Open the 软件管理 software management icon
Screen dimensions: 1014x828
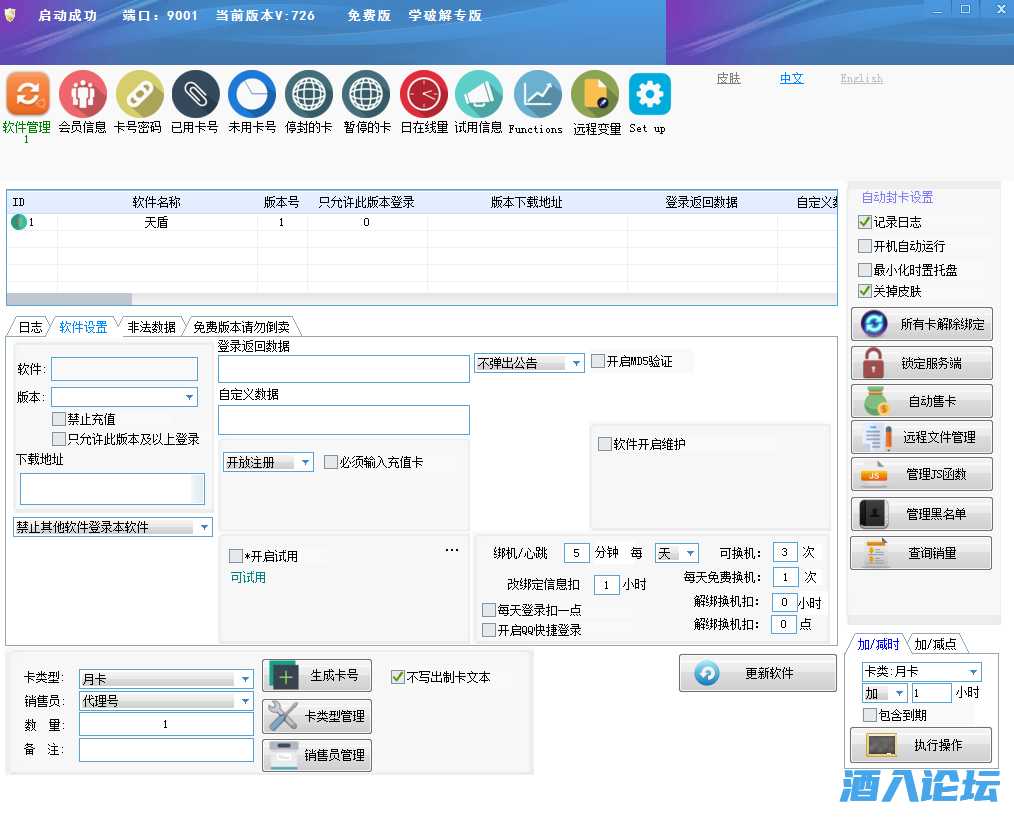27,95
